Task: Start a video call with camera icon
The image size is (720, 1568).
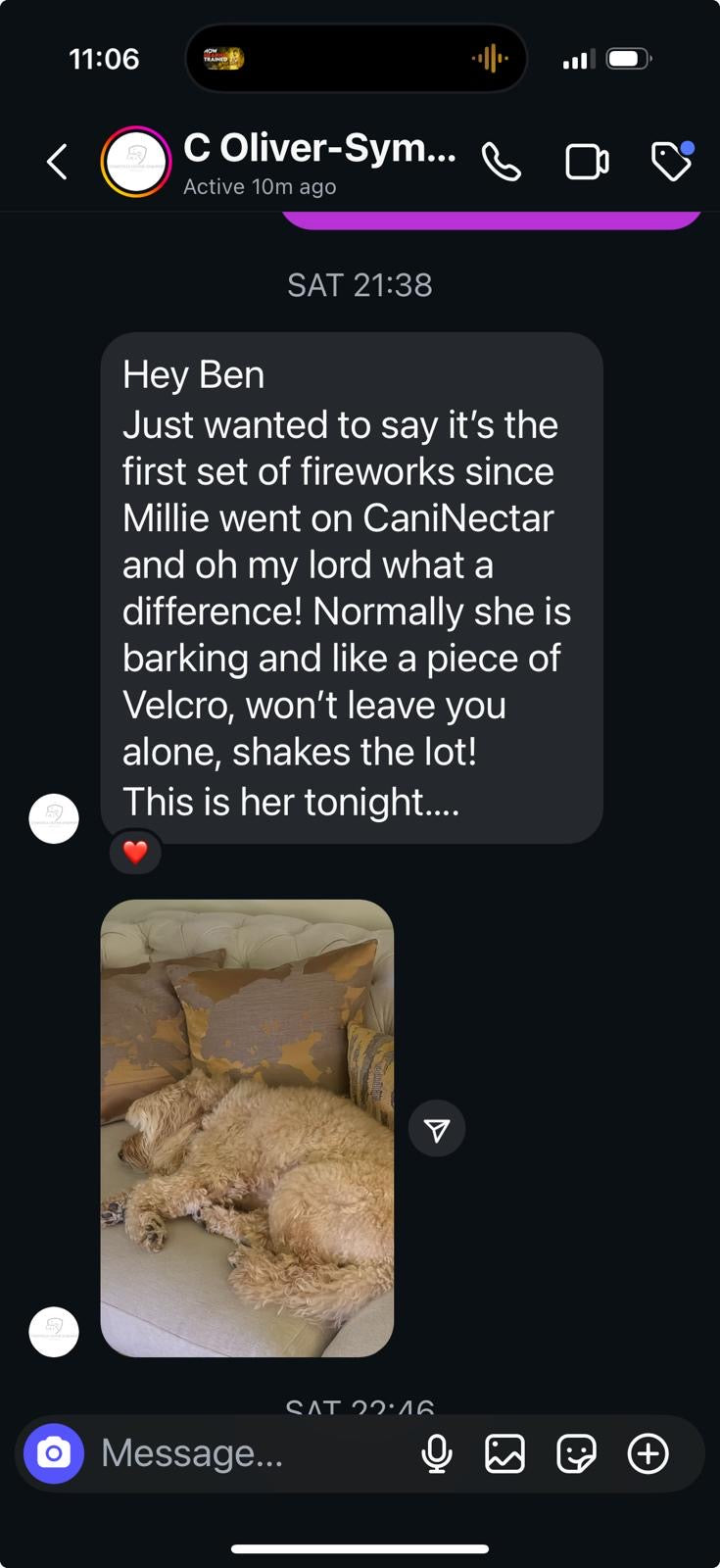Action: (587, 162)
